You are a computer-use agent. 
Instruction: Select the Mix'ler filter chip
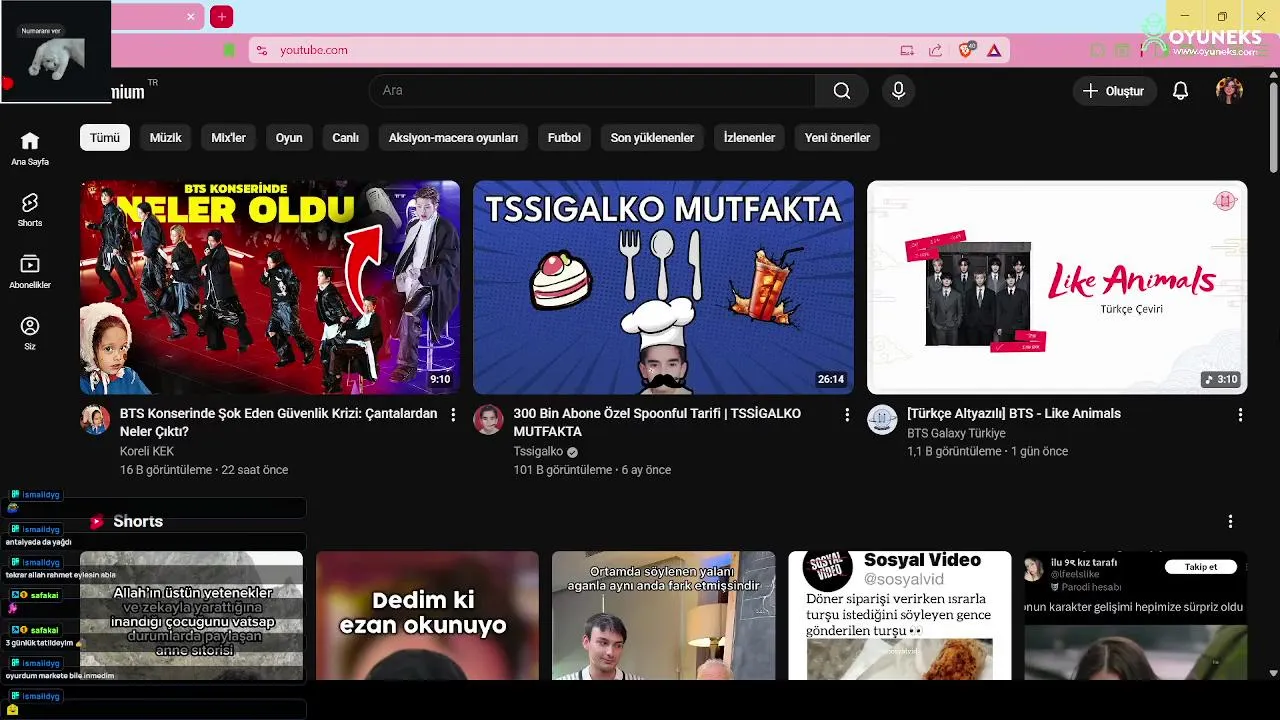pyautogui.click(x=228, y=138)
